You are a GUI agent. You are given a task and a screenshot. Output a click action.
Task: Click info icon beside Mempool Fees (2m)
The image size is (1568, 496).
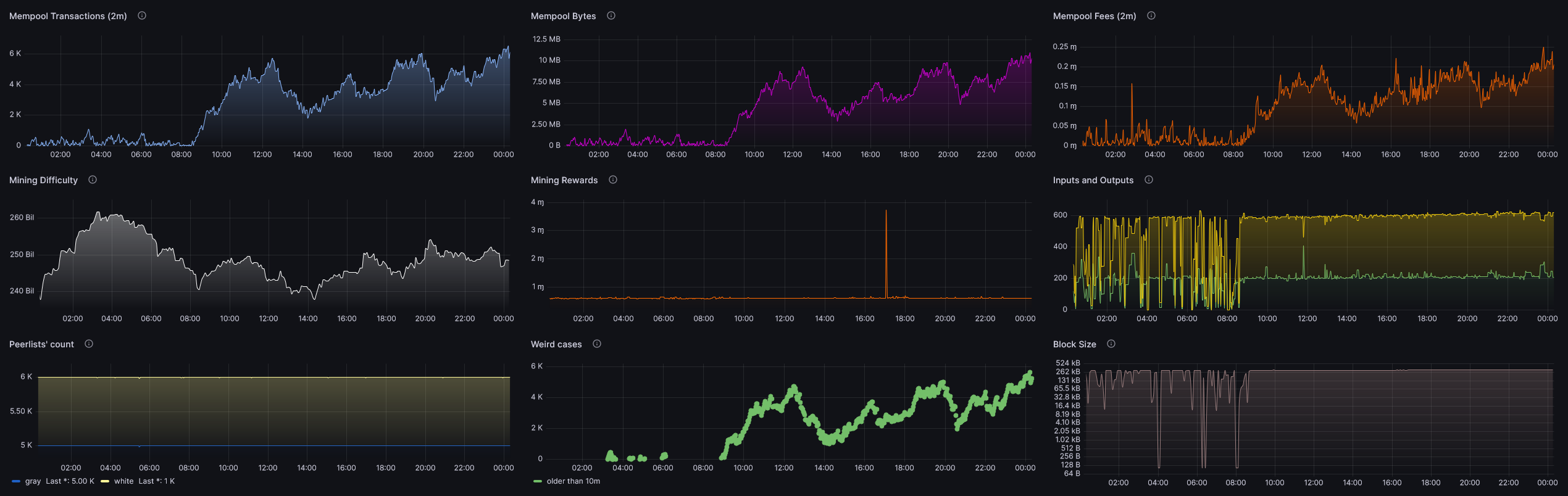1151,15
